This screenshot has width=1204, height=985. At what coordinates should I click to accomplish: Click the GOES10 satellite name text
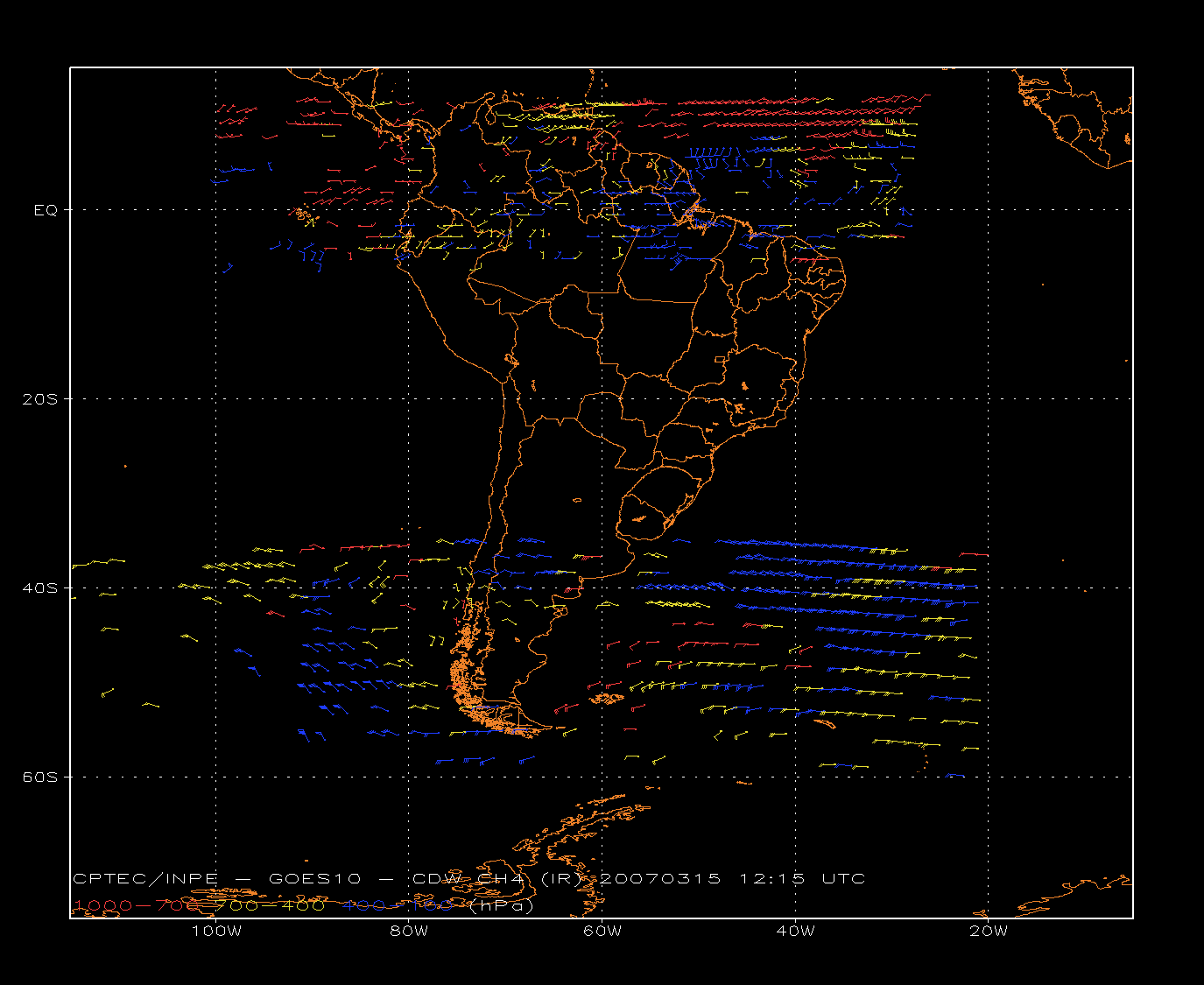click(x=313, y=878)
